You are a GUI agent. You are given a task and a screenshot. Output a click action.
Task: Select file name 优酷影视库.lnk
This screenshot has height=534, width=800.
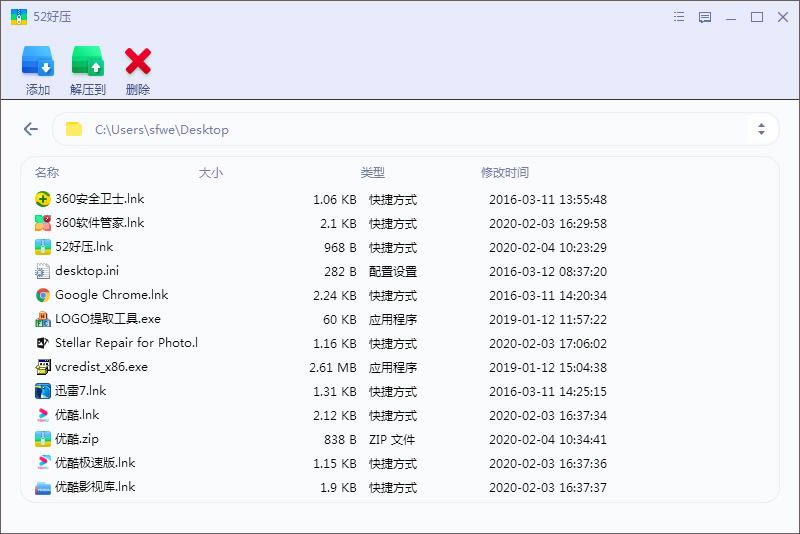coord(95,487)
